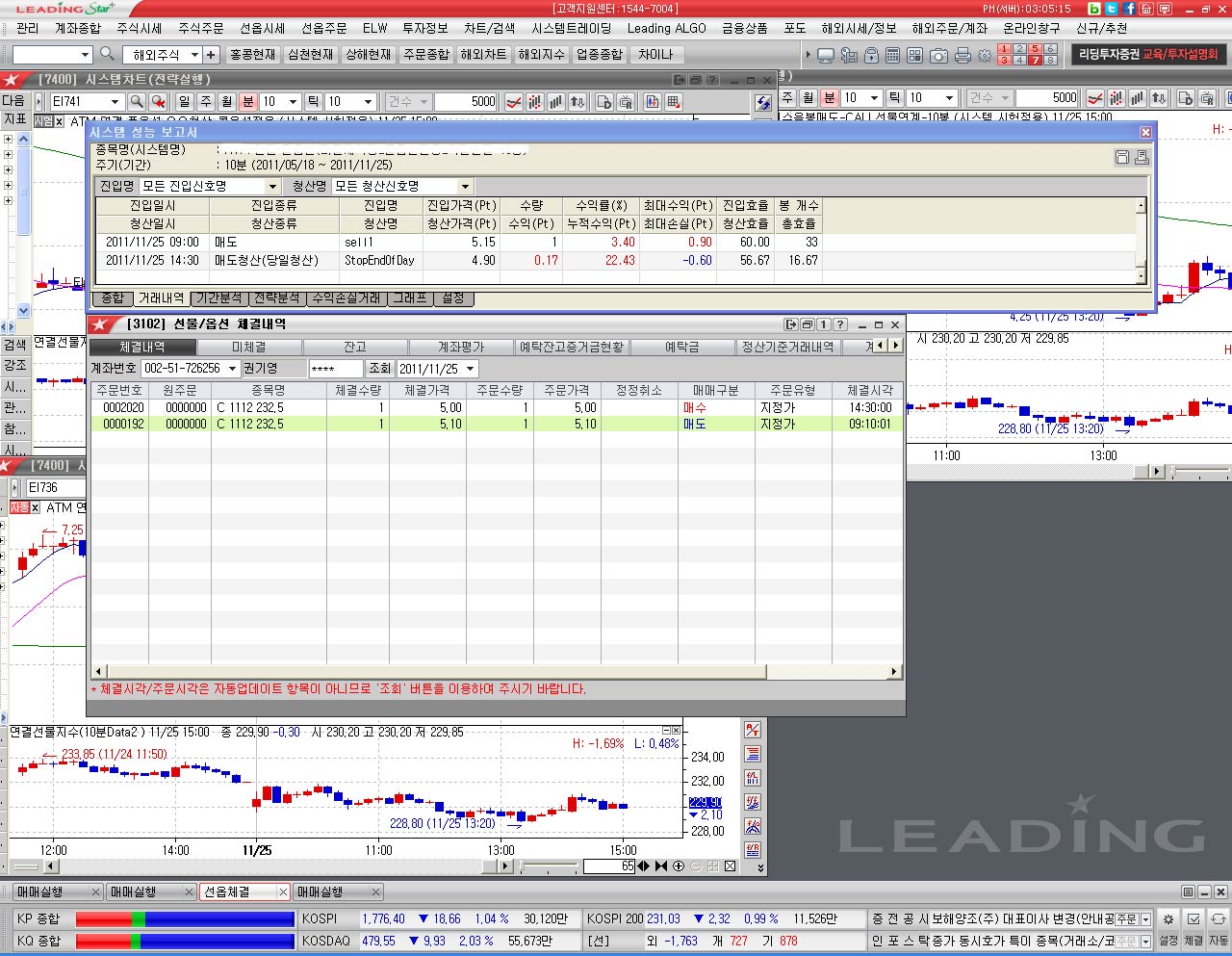Click the save icon in the performance report
1232x956 pixels.
pos(1122,157)
